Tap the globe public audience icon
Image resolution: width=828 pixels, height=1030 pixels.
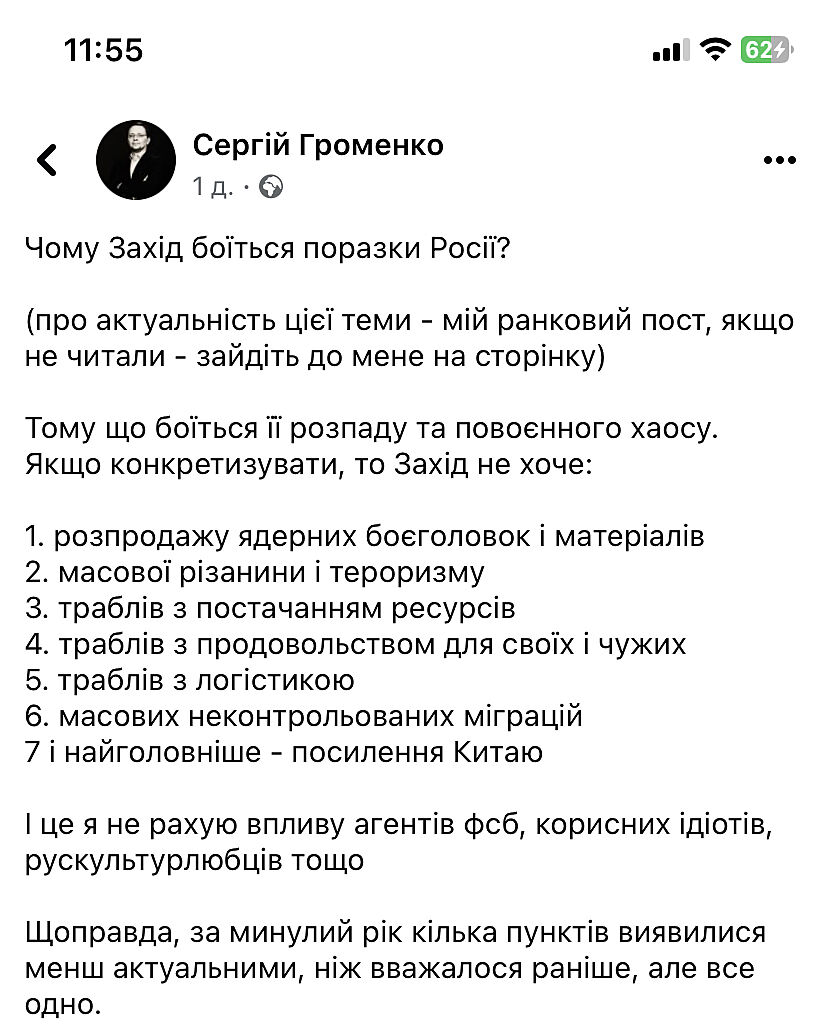coord(271,186)
